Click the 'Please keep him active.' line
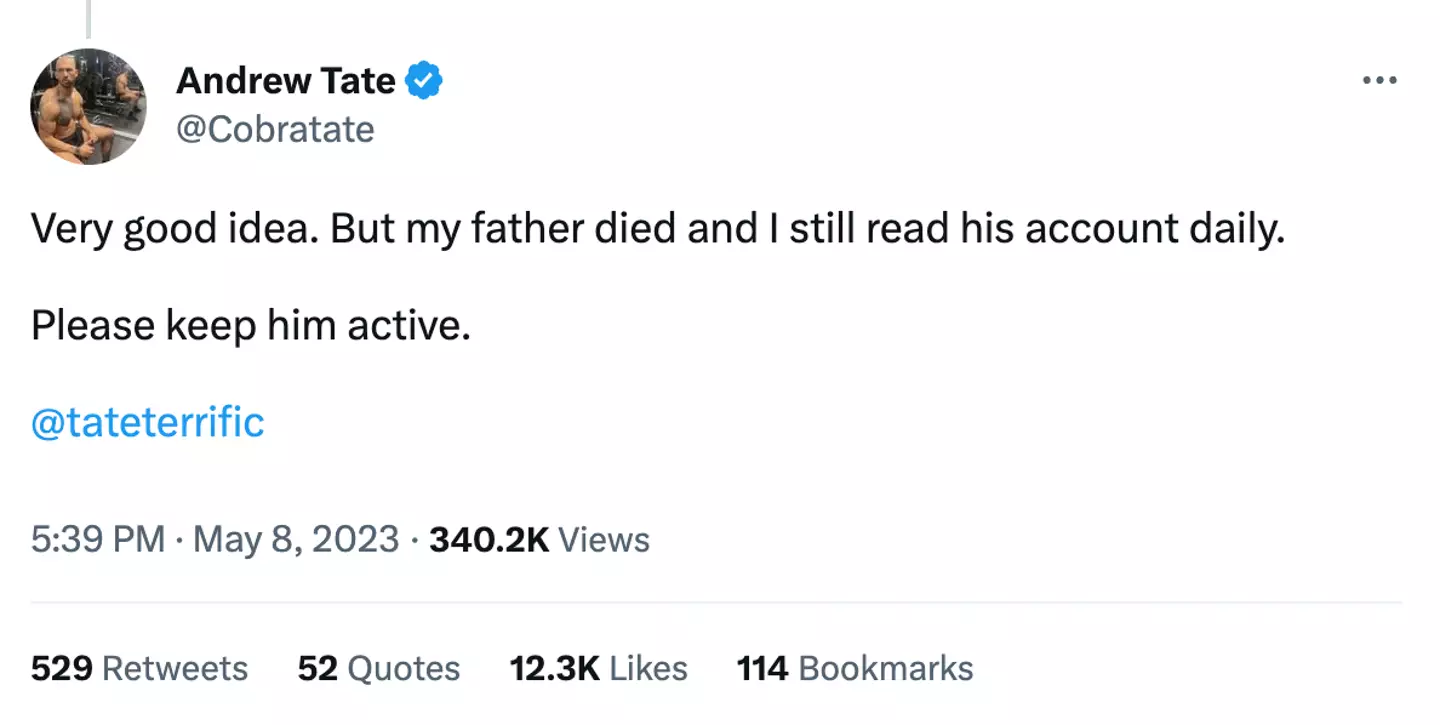The width and height of the screenshot is (1440, 725). tap(250, 326)
